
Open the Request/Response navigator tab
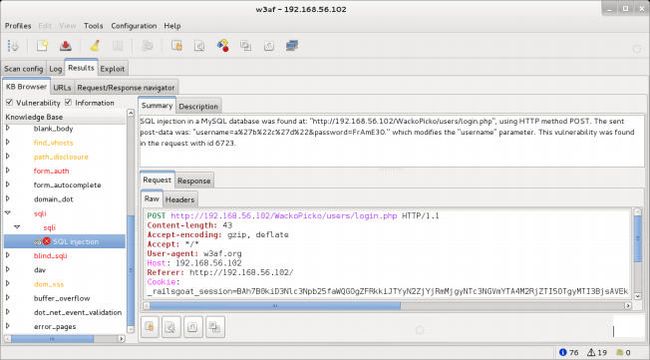pos(126,88)
